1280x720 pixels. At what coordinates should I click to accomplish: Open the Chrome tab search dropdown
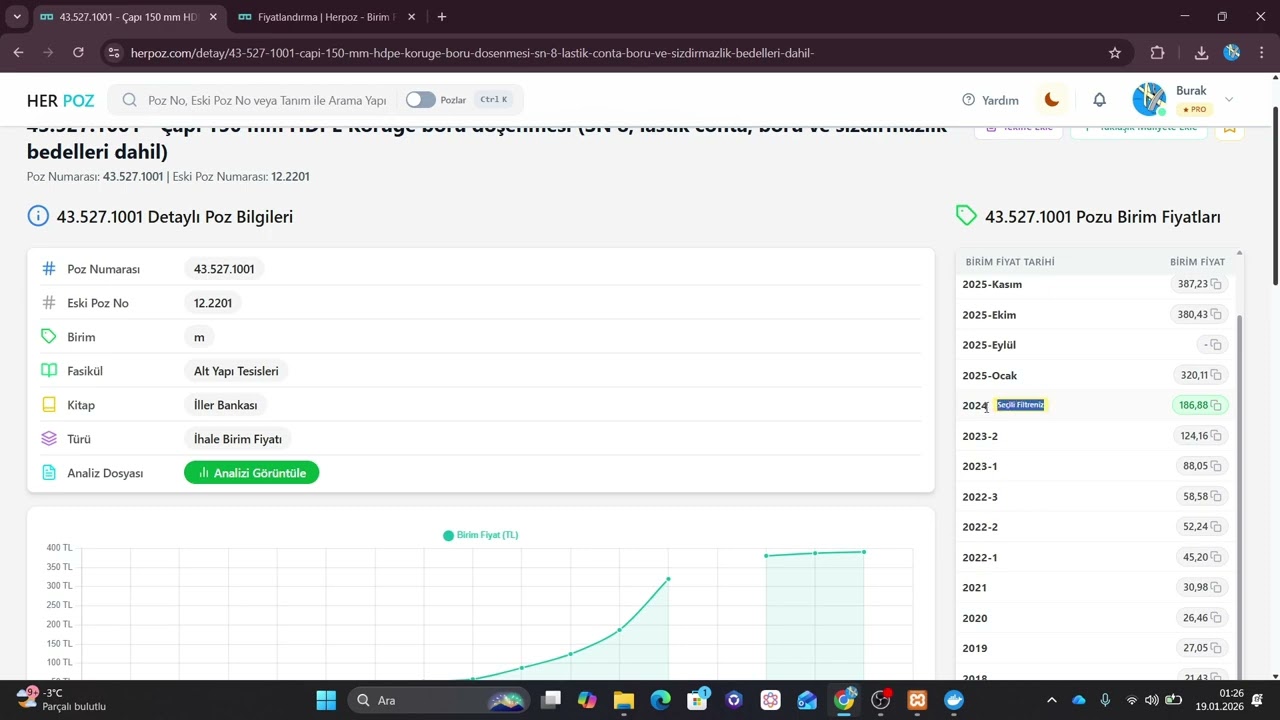click(x=17, y=17)
